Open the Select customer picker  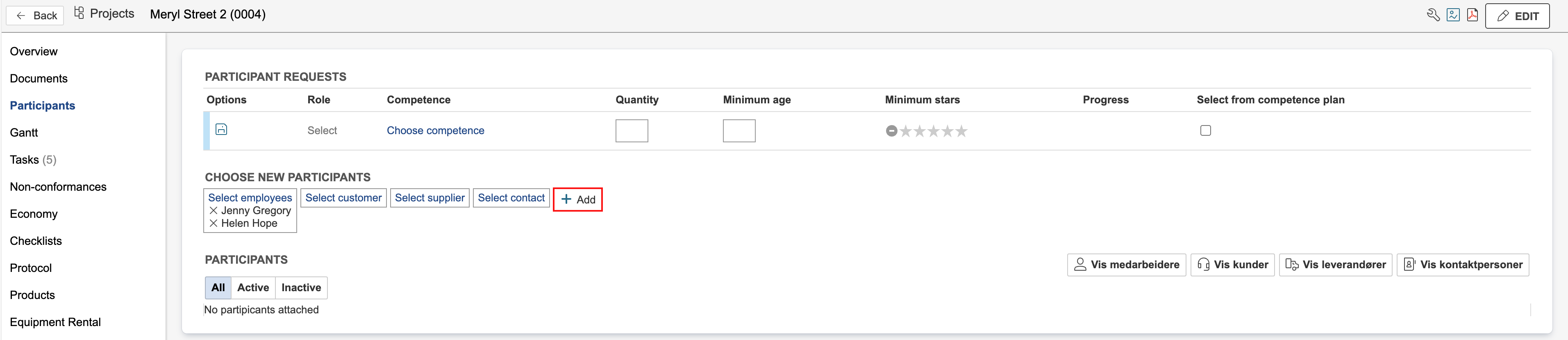pos(343,198)
